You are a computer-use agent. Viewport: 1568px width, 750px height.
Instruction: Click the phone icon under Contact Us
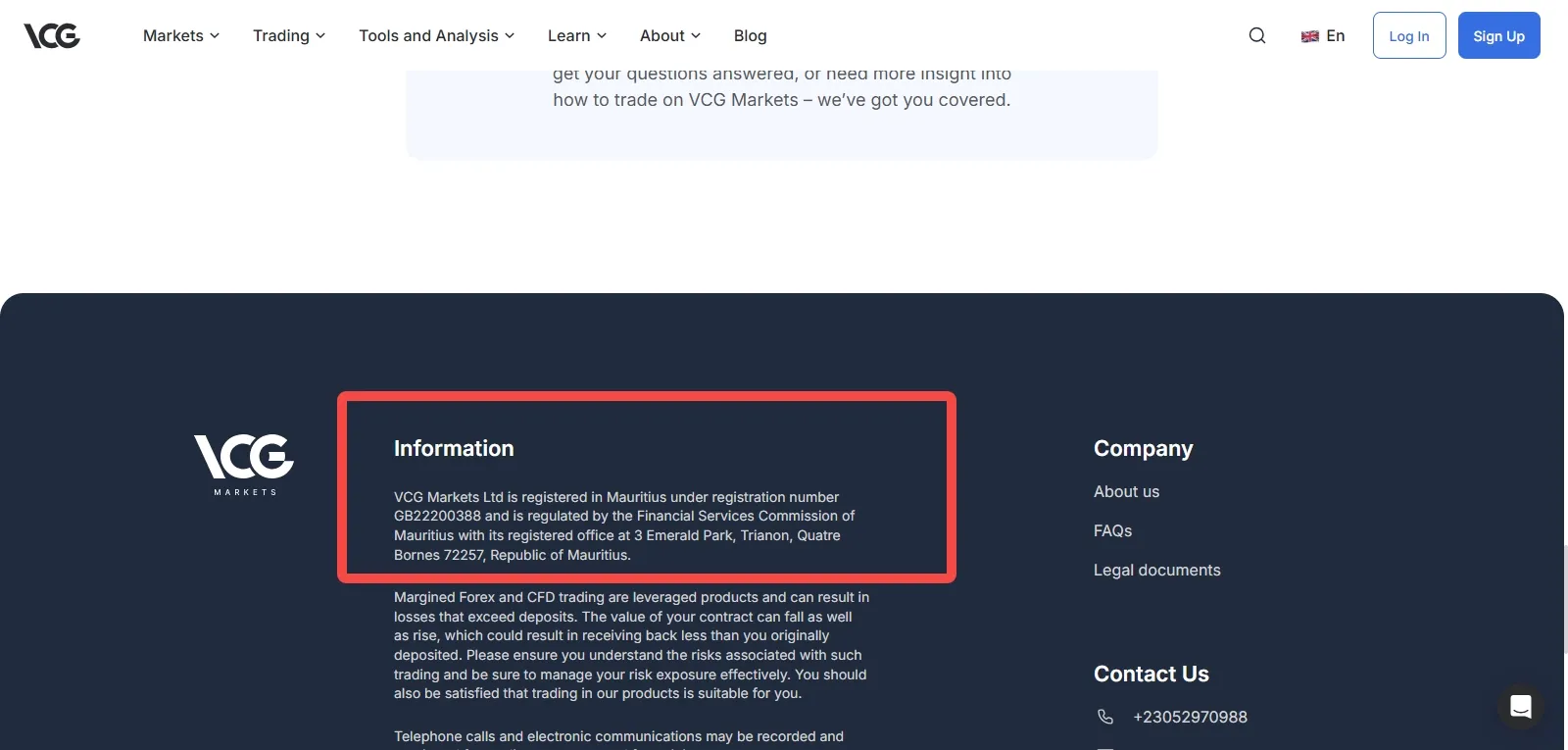click(x=1105, y=717)
